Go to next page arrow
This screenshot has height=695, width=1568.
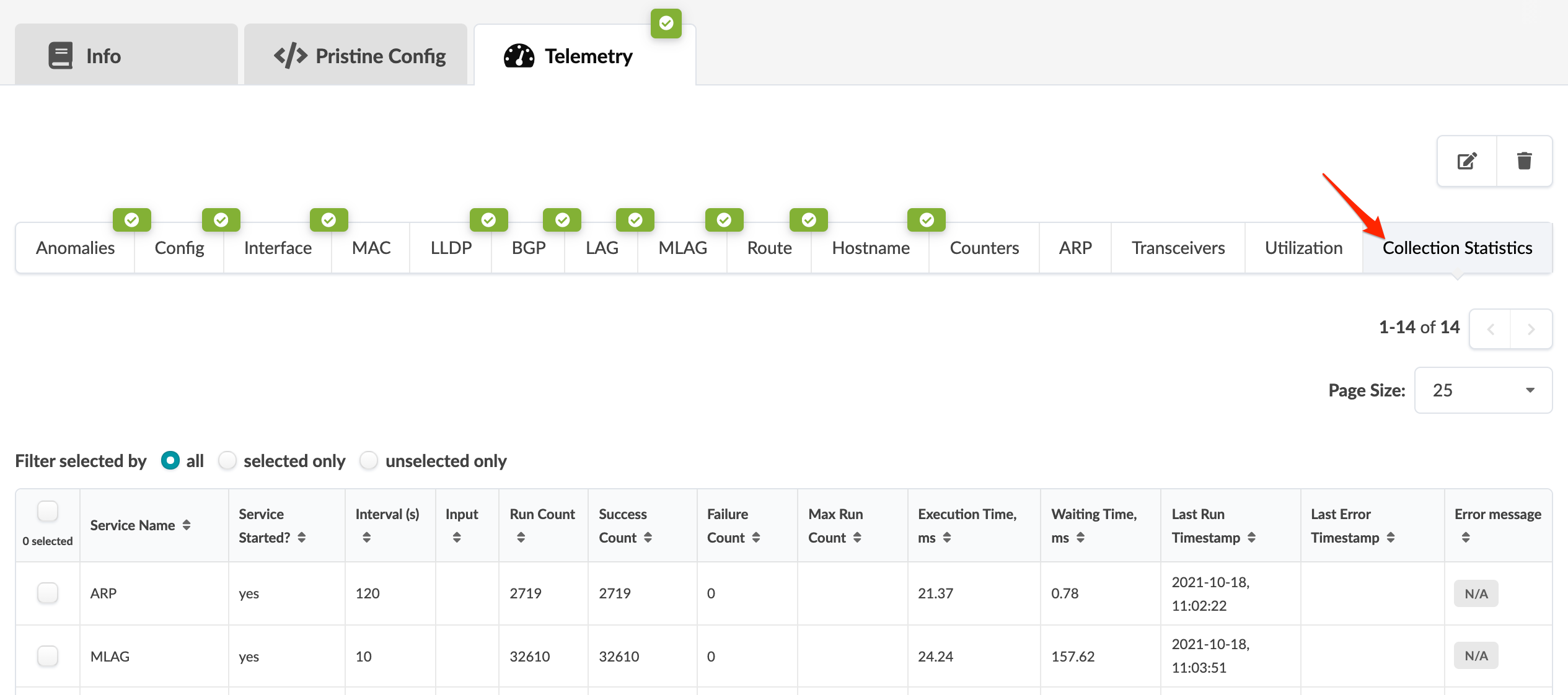pyautogui.click(x=1531, y=329)
